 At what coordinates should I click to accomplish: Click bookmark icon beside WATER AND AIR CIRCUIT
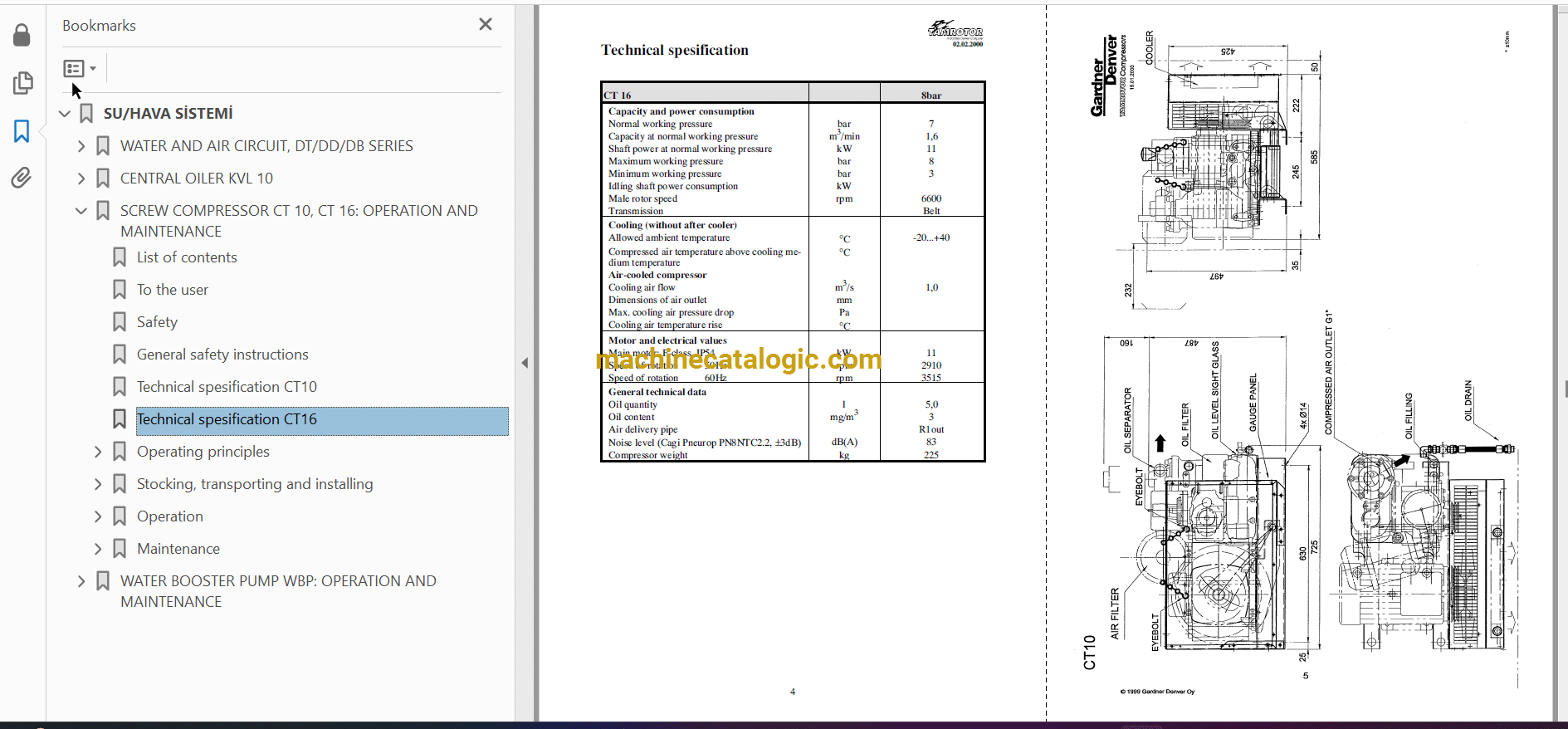(x=103, y=146)
